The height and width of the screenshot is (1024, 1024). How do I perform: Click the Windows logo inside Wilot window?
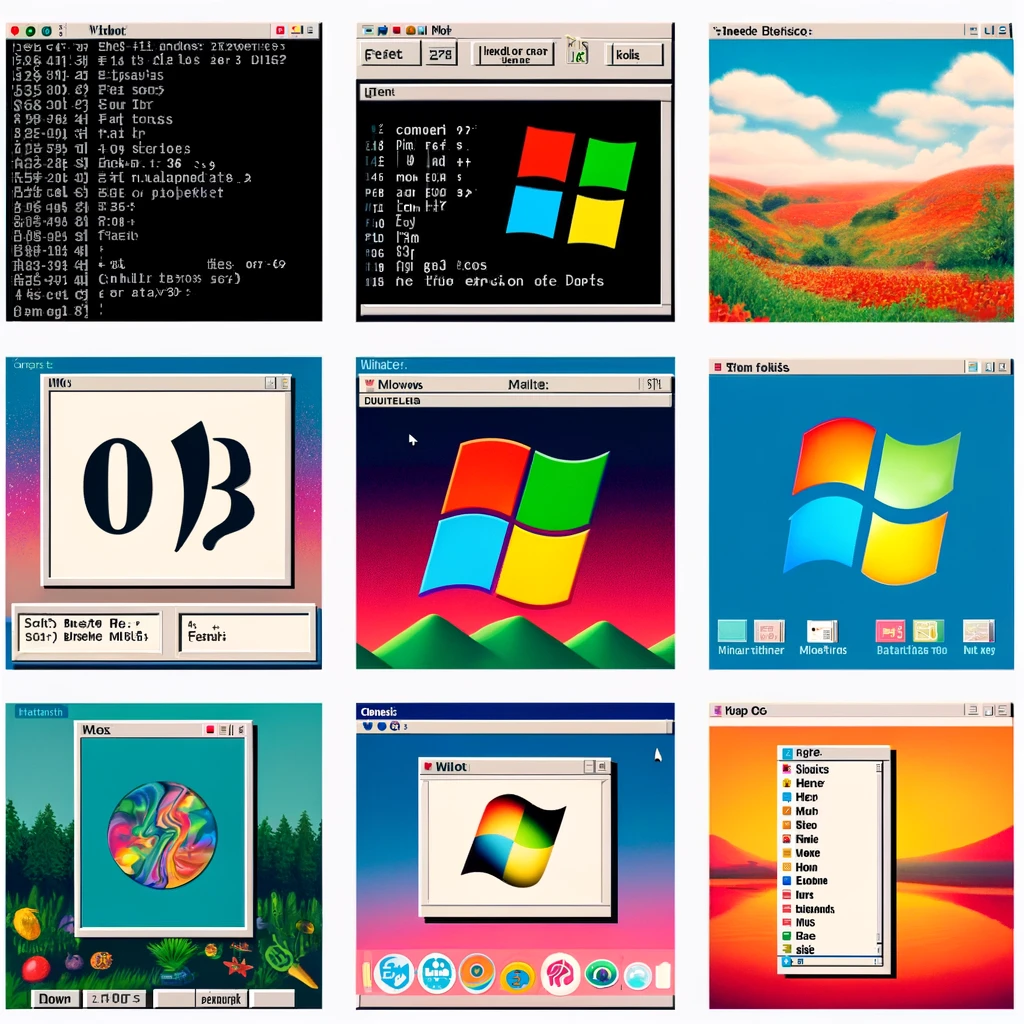(x=515, y=840)
